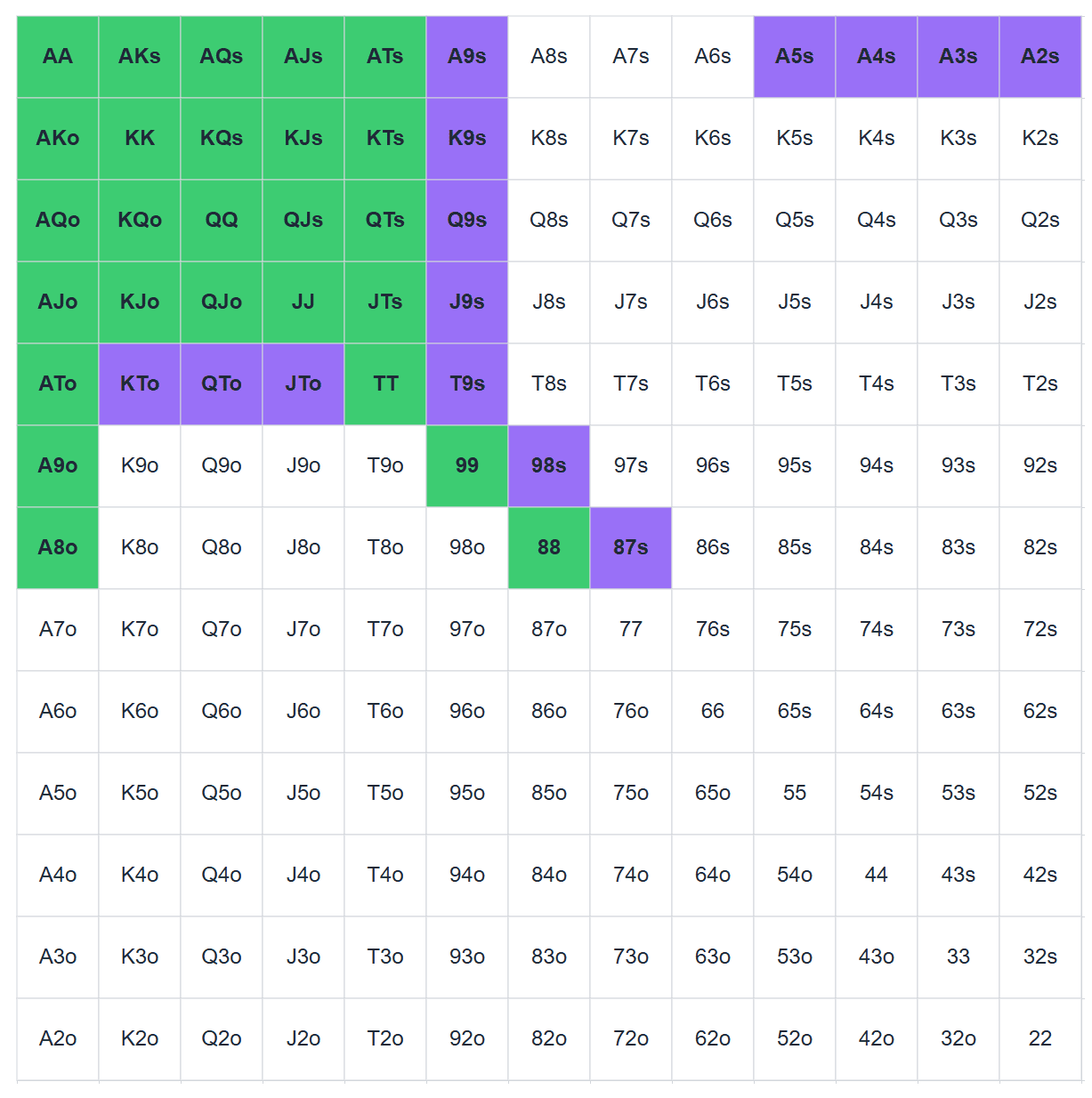The image size is (1092, 1098).
Task: Select the 22 pocket pair cell
Action: click(x=1040, y=1039)
